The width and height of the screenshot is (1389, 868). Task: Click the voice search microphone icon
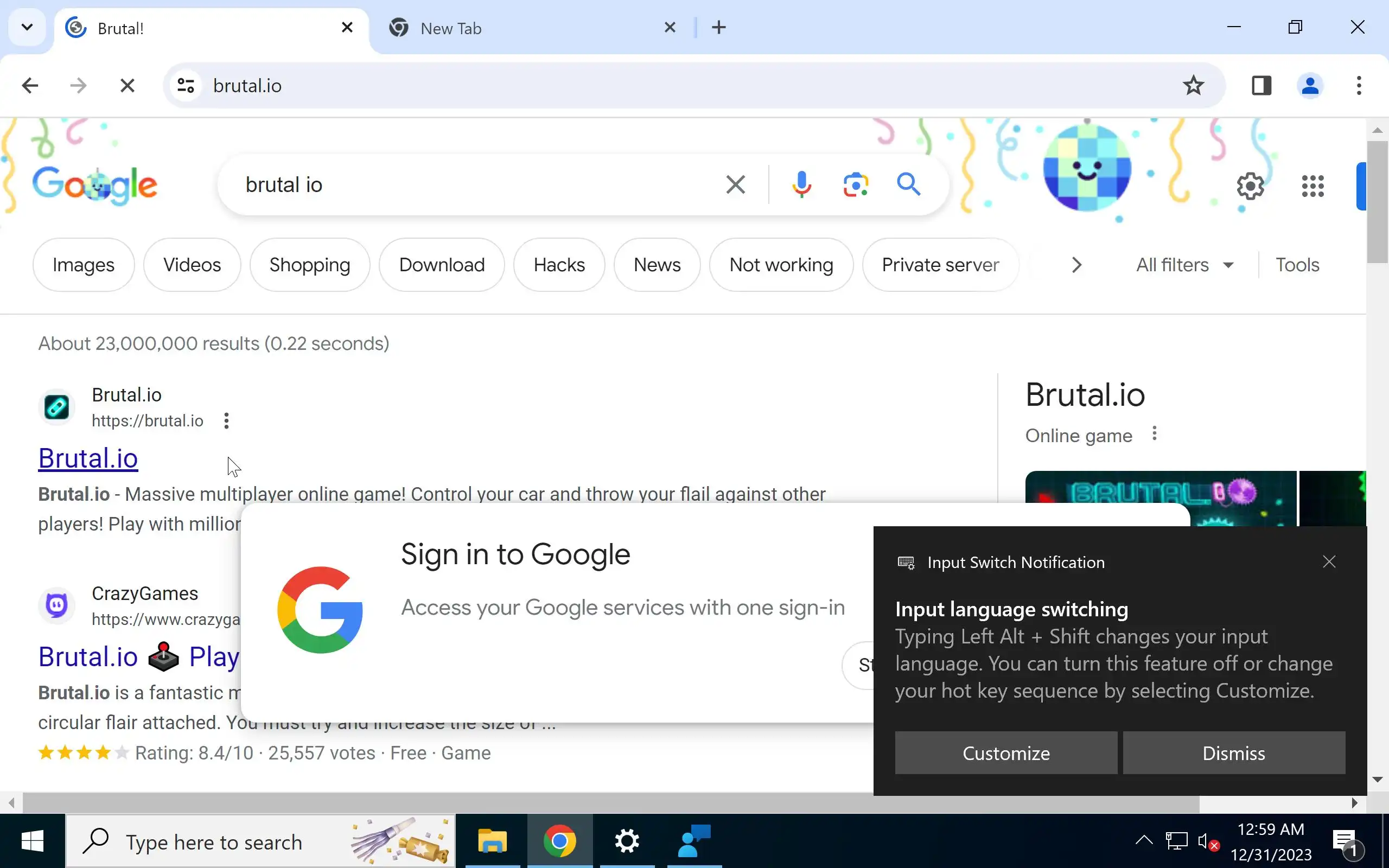click(801, 185)
